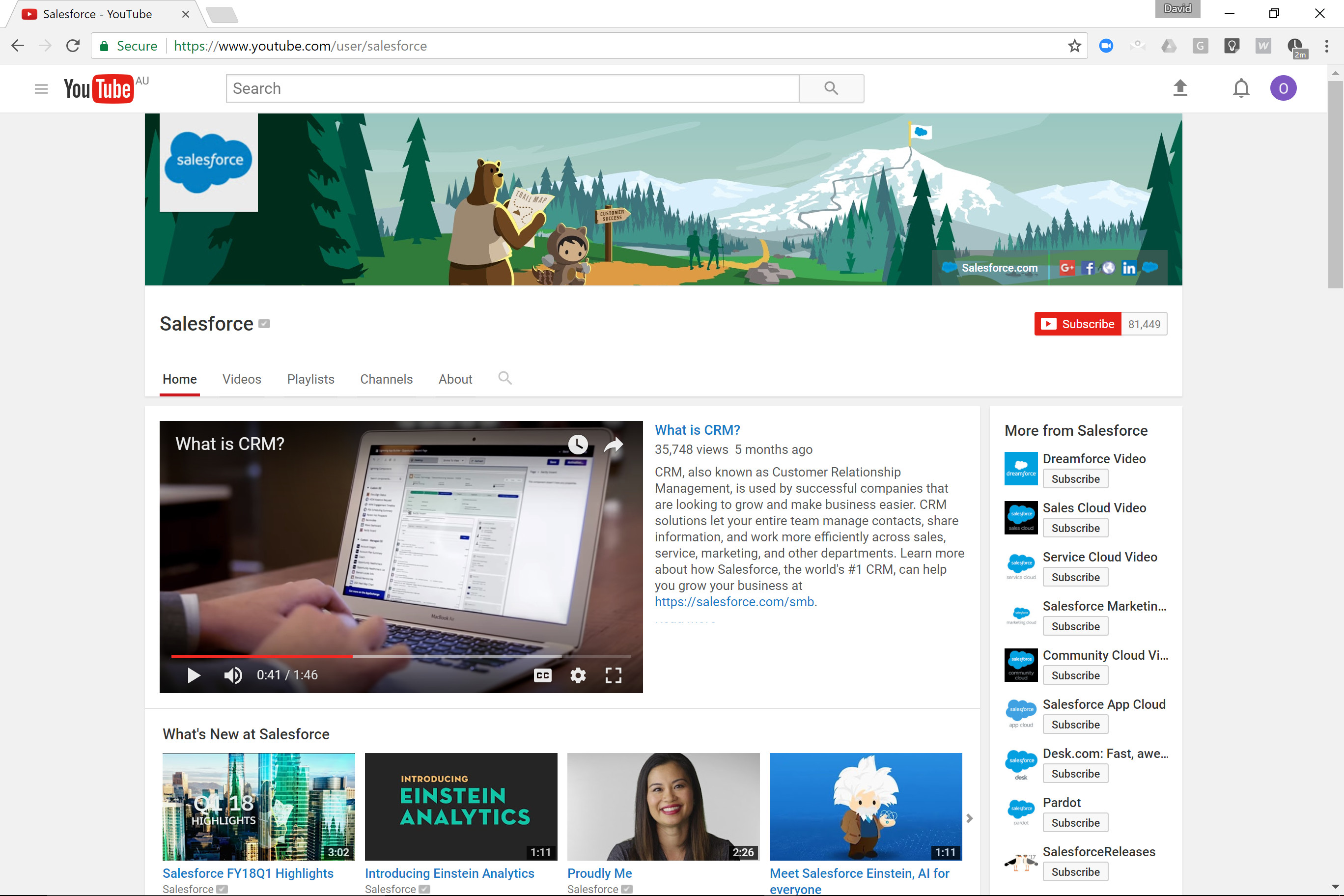Click the share arrow on video player

(614, 444)
